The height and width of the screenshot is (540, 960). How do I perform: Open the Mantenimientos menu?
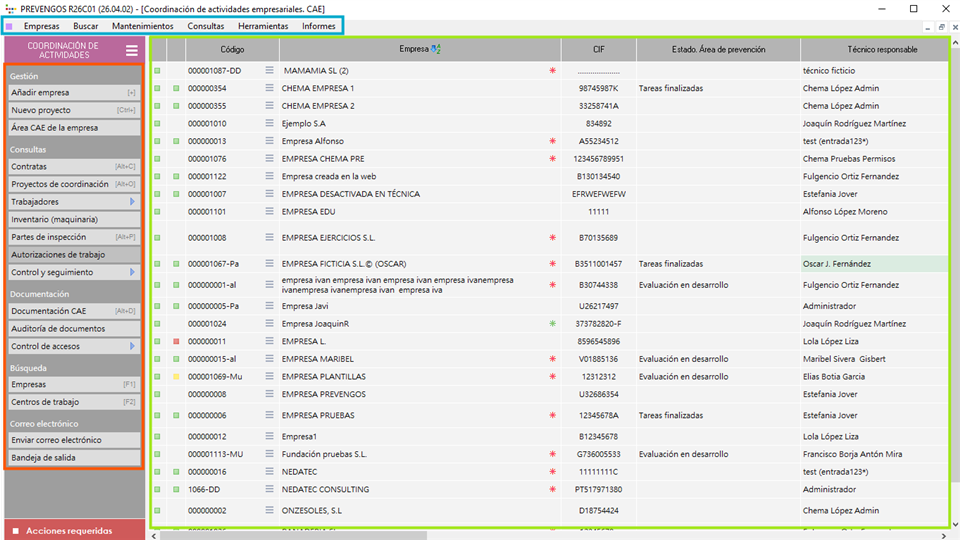coord(142,26)
